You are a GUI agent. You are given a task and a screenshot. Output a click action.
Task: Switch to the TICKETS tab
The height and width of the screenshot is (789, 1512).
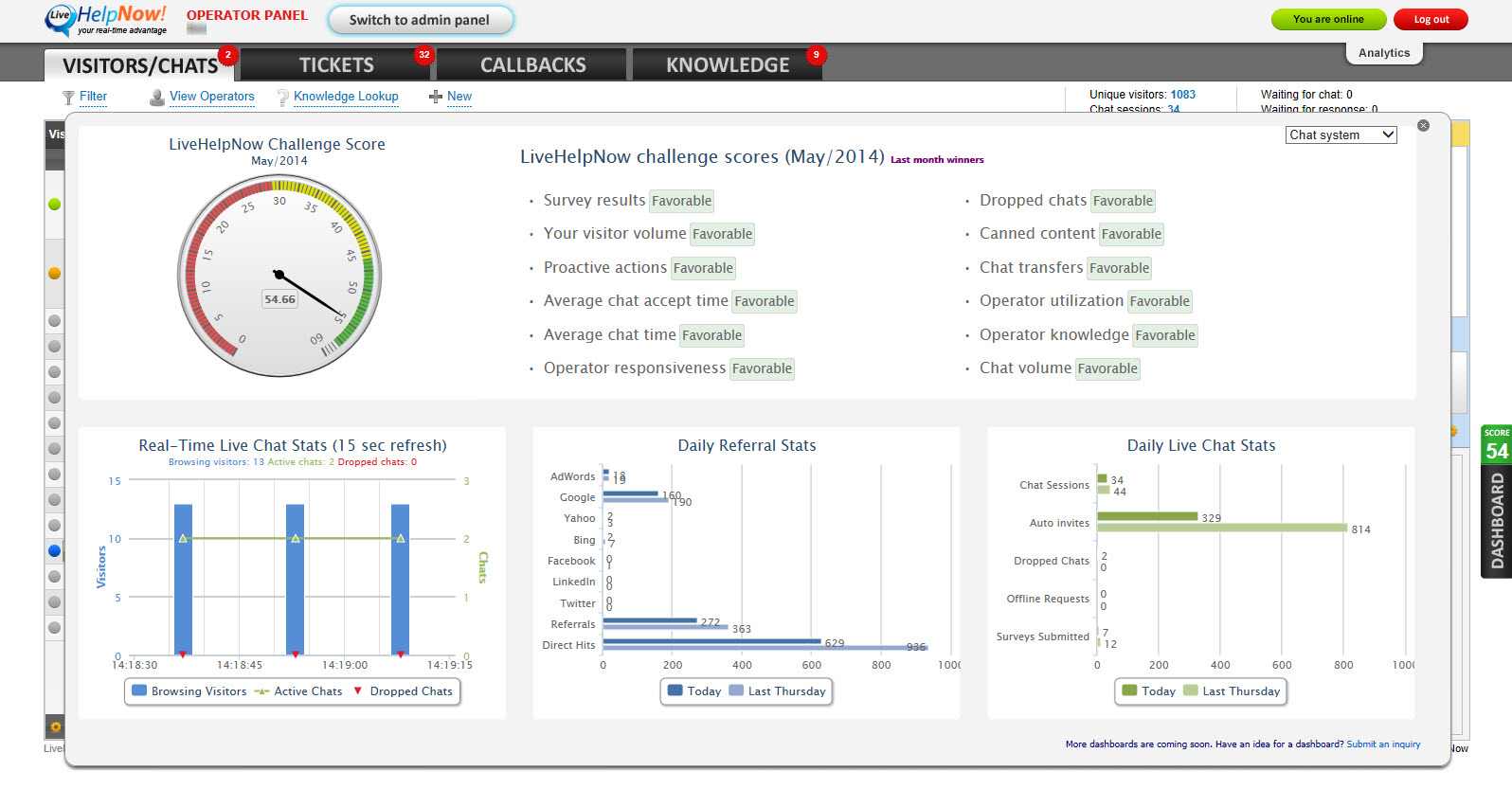coord(336,65)
